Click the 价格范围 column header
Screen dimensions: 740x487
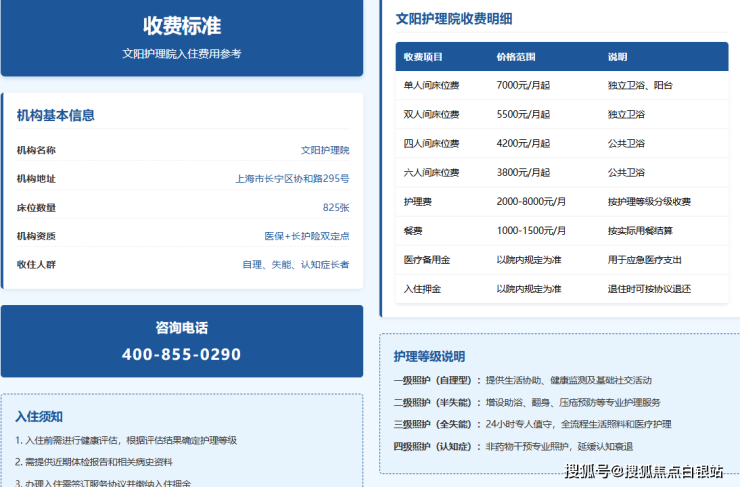coord(516,57)
